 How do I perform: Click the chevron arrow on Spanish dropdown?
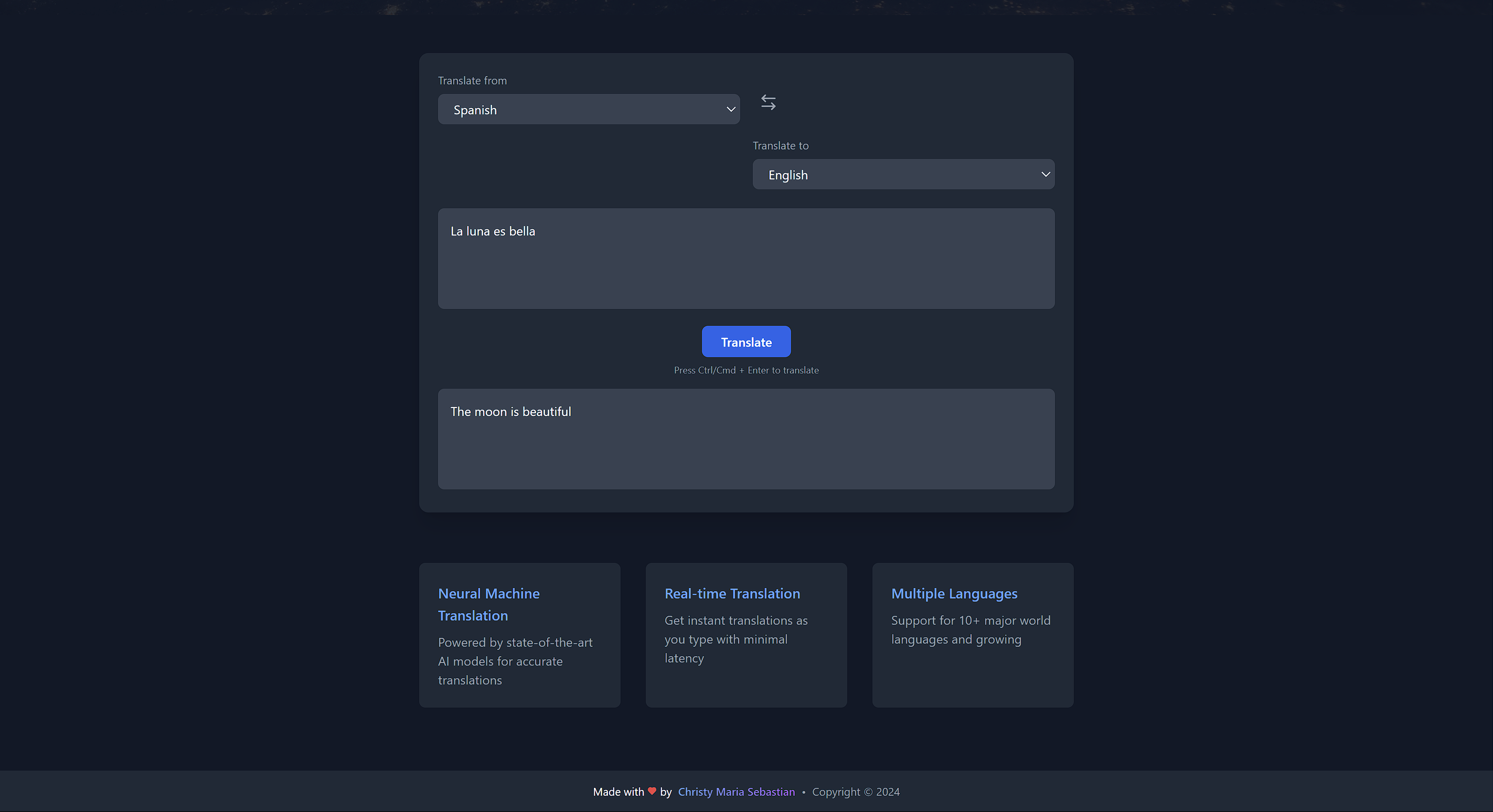(730, 110)
